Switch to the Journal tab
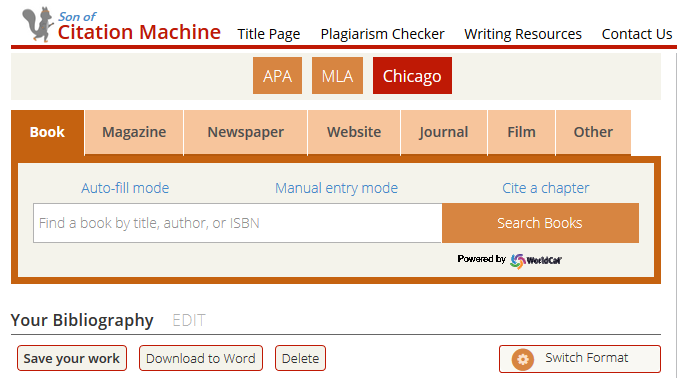 (444, 132)
